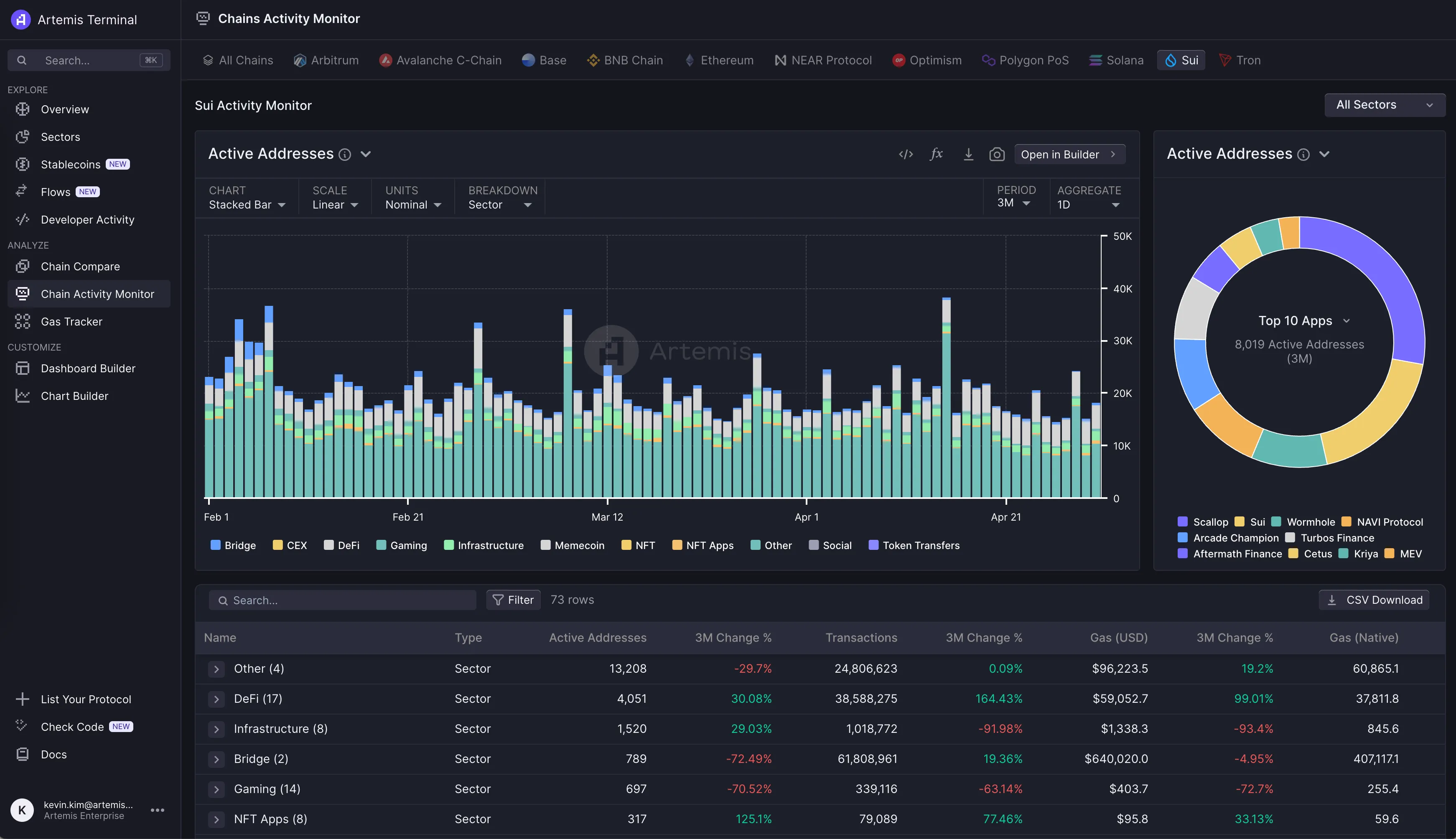Toggle the Gaming series in chart legend
The height and width of the screenshot is (839, 1456).
402,545
